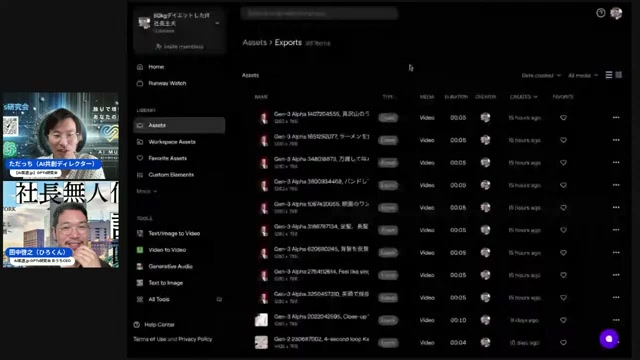Click the Name column header

point(261,97)
